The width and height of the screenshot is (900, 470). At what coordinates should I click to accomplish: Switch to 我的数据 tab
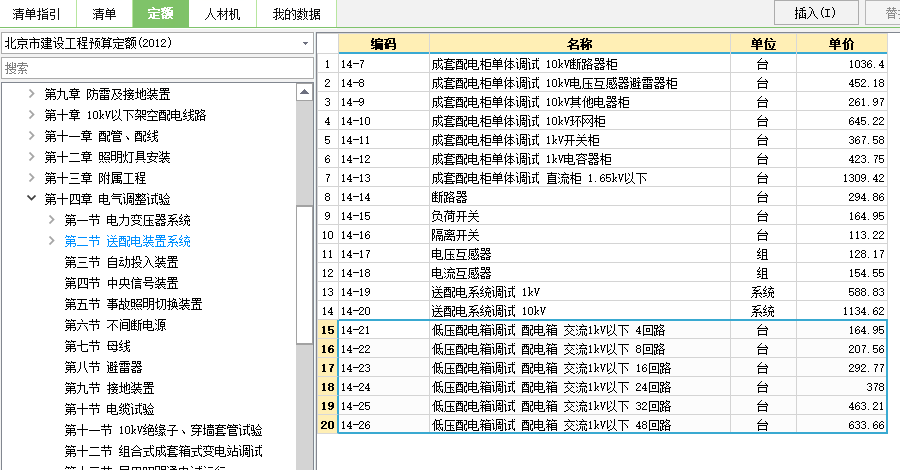pyautogui.click(x=296, y=14)
